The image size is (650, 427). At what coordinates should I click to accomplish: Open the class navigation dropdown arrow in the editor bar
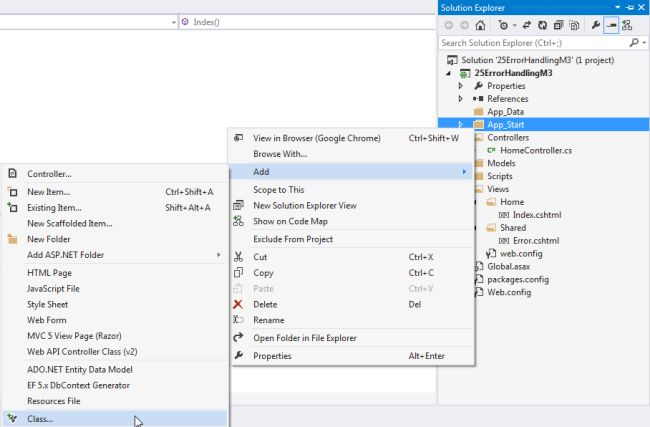[x=174, y=22]
